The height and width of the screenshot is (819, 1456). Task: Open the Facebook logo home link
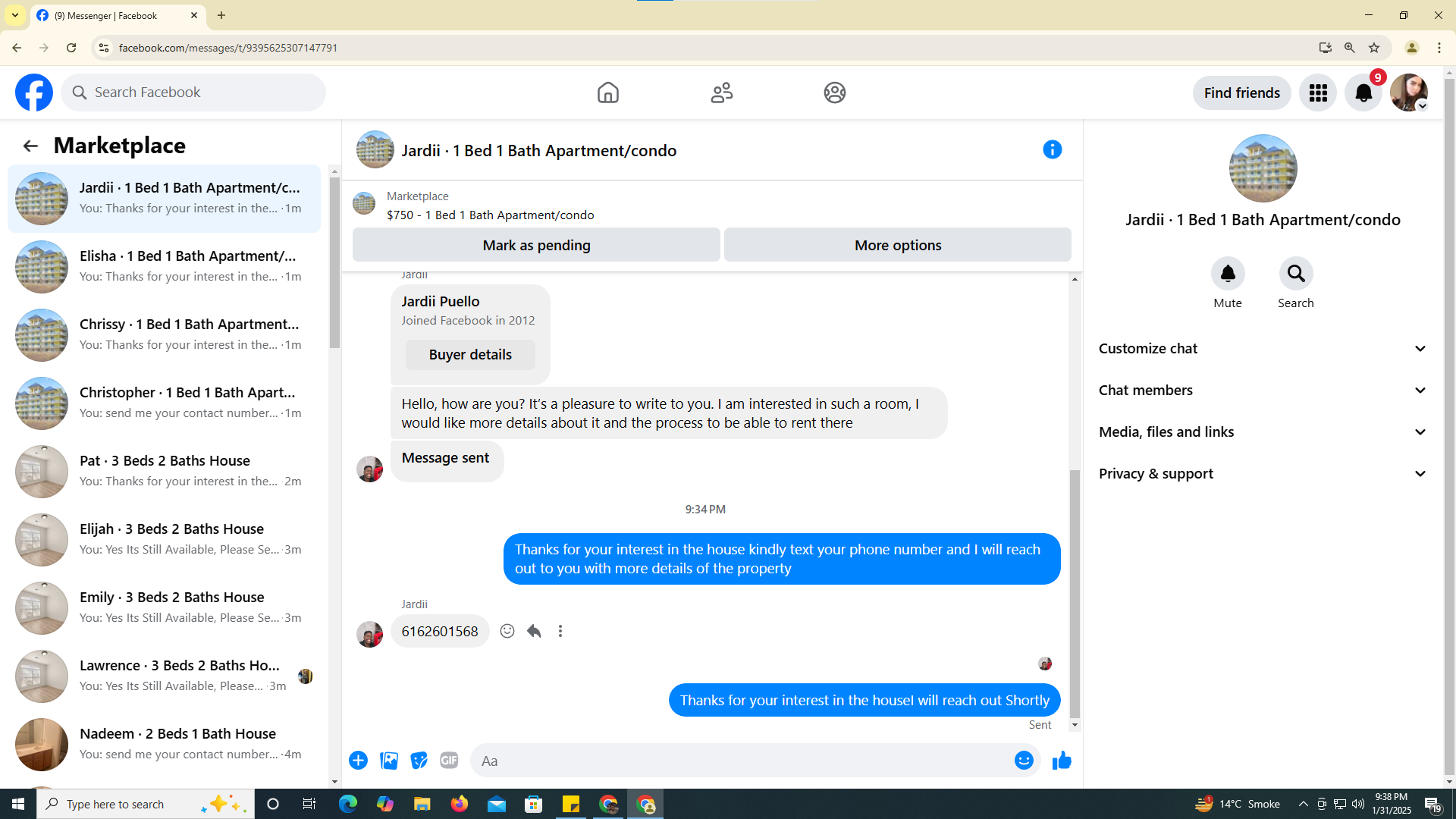(x=34, y=93)
